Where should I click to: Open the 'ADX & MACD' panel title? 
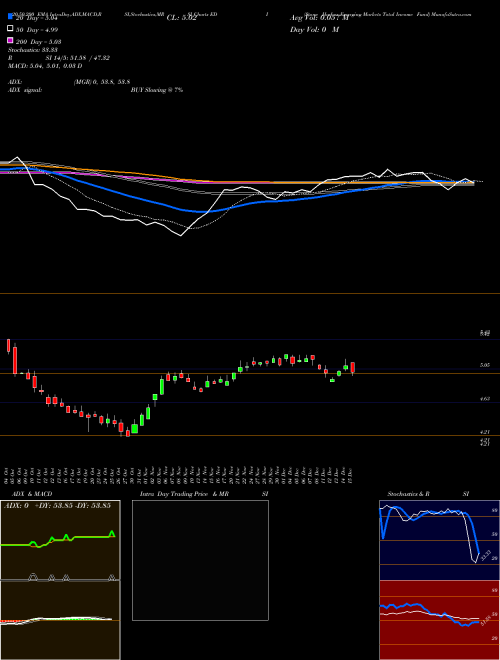pyautogui.click(x=32, y=494)
